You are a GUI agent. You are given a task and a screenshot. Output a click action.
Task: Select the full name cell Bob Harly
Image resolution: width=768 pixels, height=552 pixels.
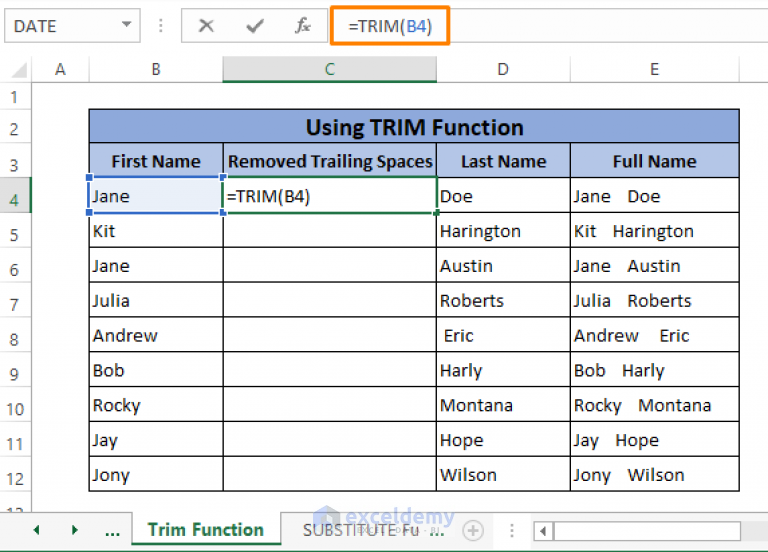(655, 370)
